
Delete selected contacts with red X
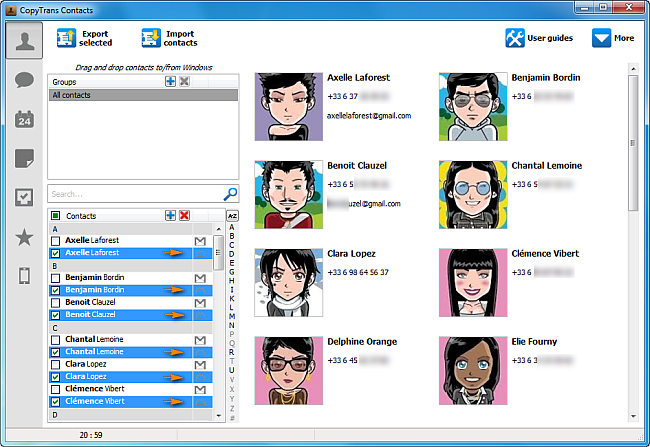184,215
